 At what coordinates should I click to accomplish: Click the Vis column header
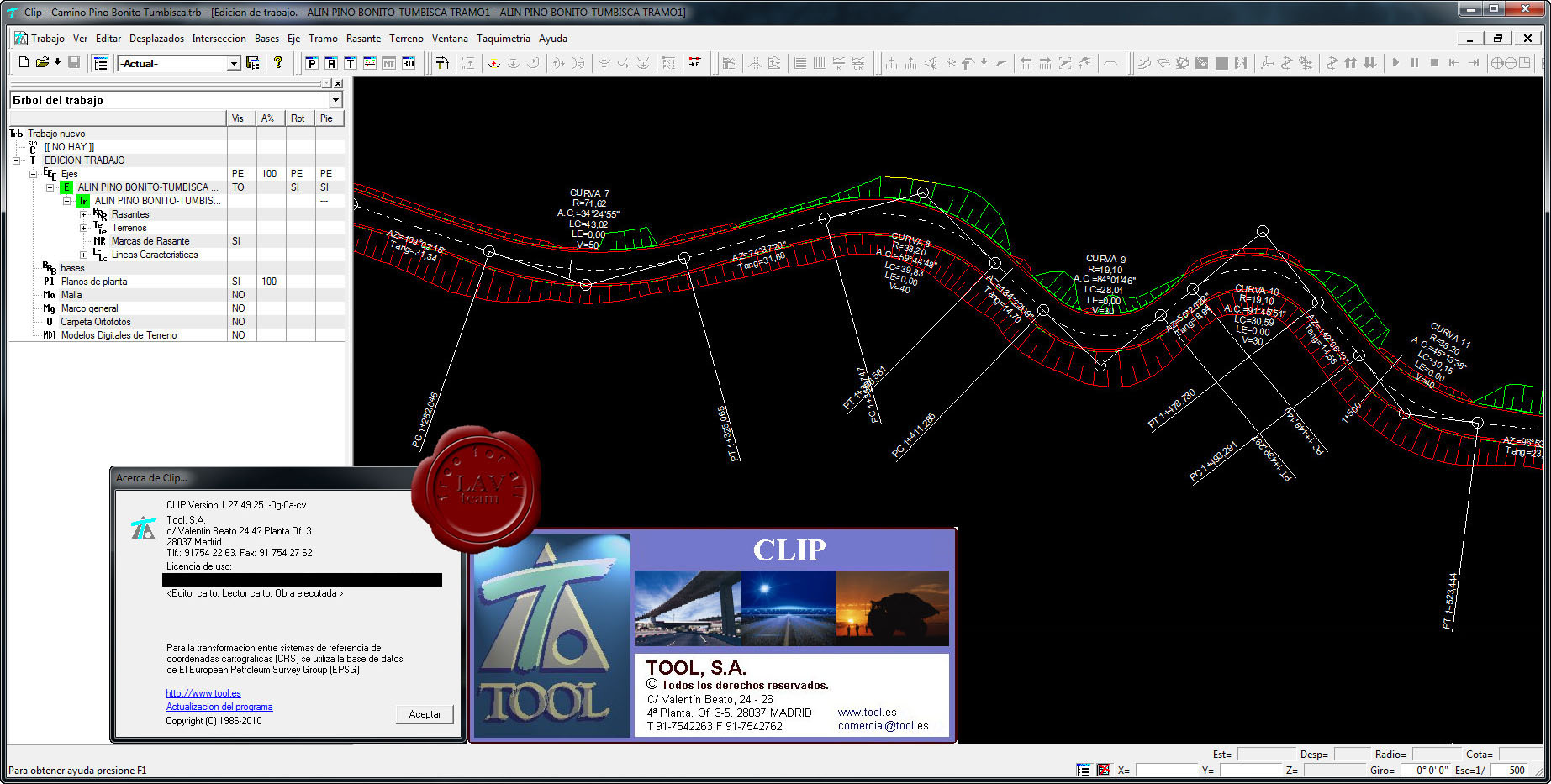pos(241,118)
